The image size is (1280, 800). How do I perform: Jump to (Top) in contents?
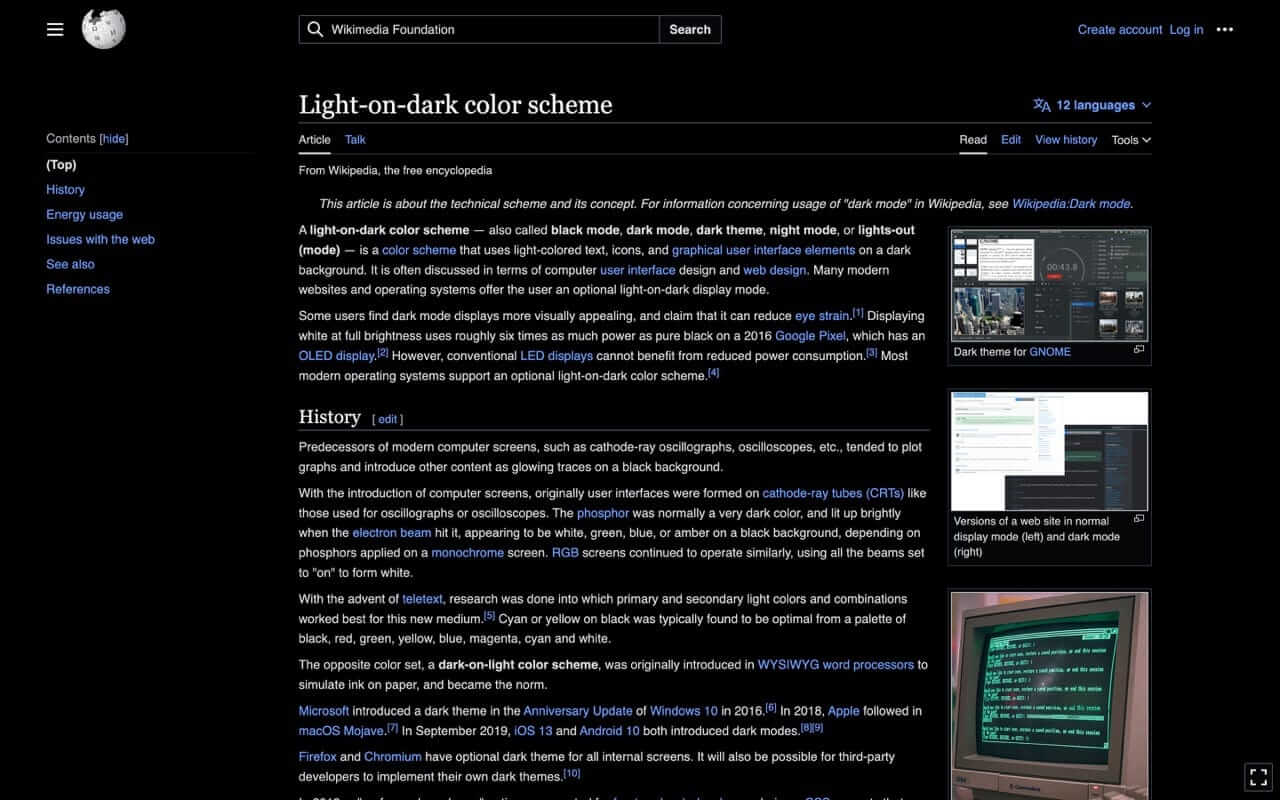[61, 165]
